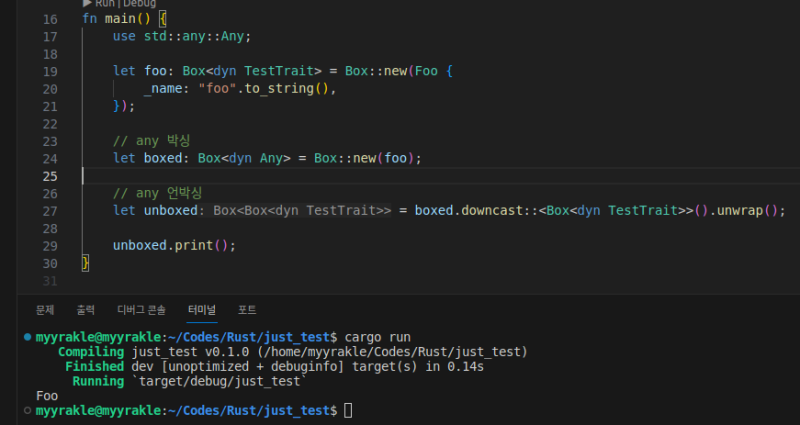Open the 디버그 콘솔 (Debug Console) tab
Viewport: 800px width, 425px height.
click(x=141, y=310)
